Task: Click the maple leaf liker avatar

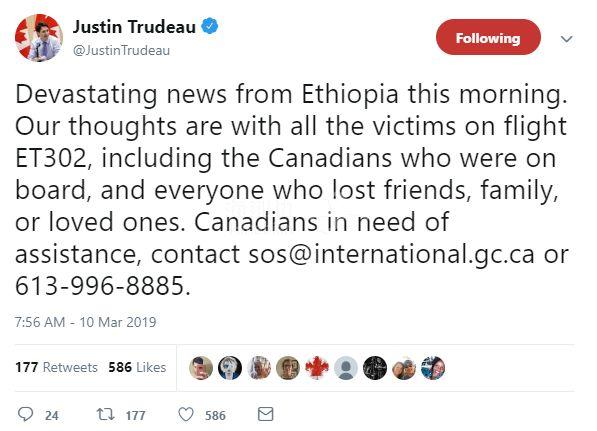Action: click(x=317, y=368)
